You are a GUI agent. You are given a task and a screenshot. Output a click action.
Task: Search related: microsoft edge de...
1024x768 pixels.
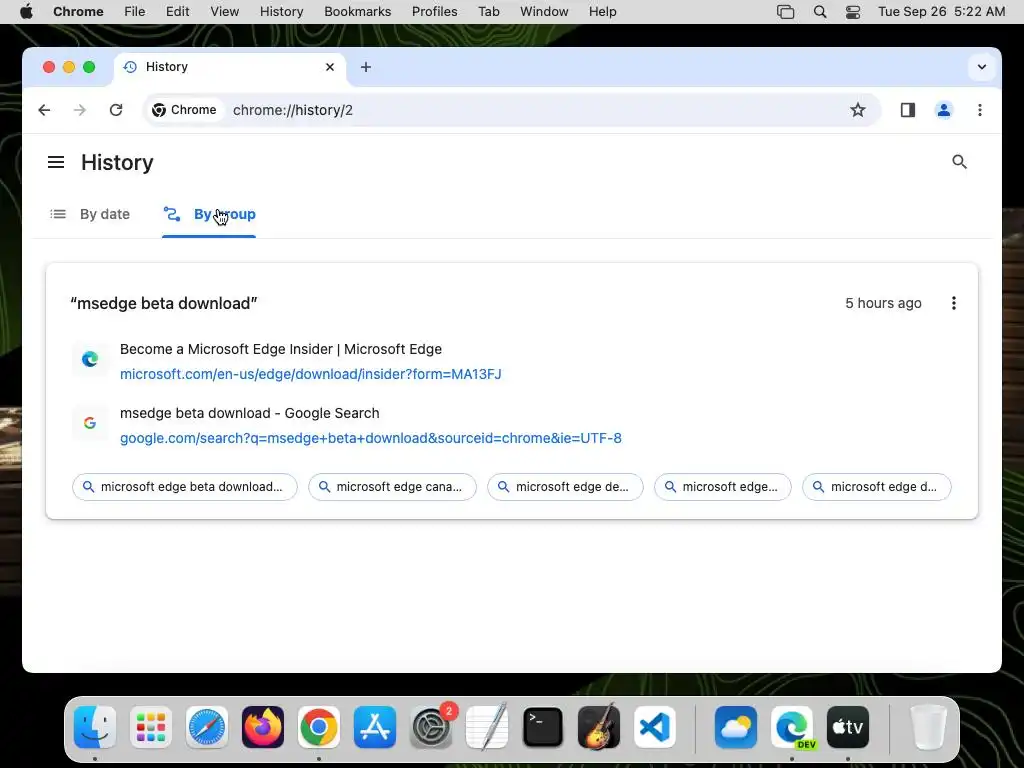pyautogui.click(x=566, y=487)
